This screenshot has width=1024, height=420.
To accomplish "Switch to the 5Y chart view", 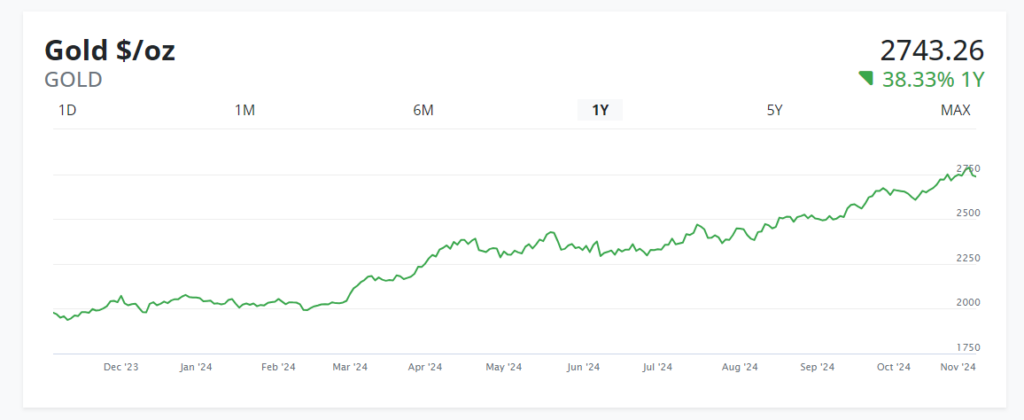I will pyautogui.click(x=775, y=110).
